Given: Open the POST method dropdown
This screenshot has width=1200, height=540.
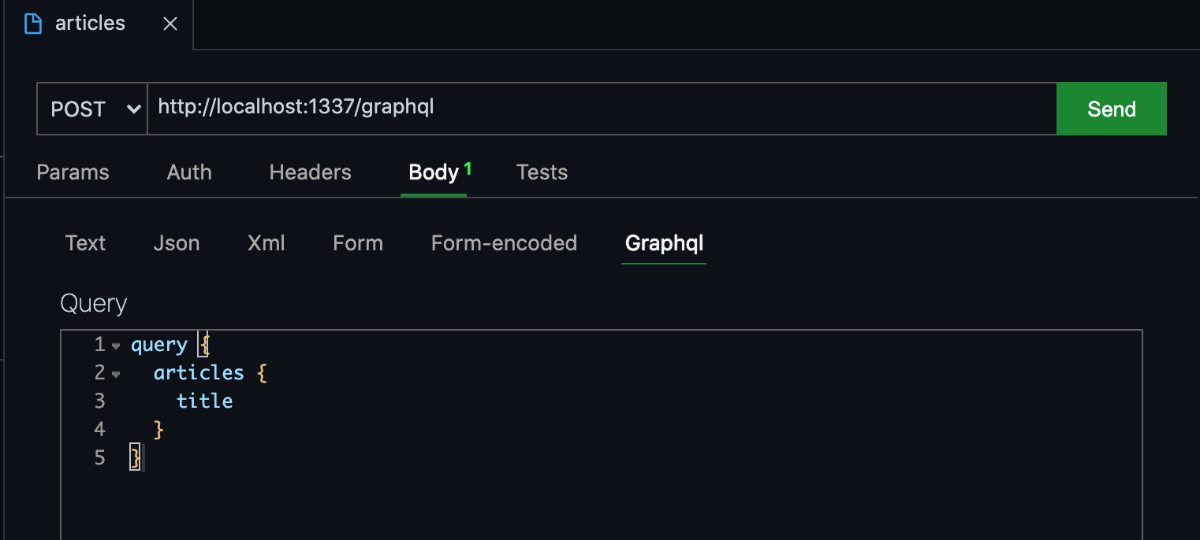Looking at the screenshot, I should coord(92,108).
